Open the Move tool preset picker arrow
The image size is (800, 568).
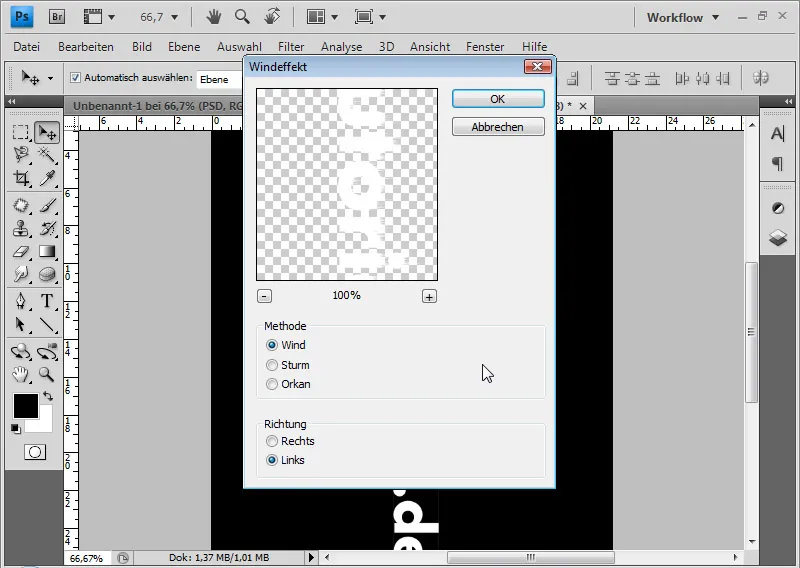[x=50, y=79]
